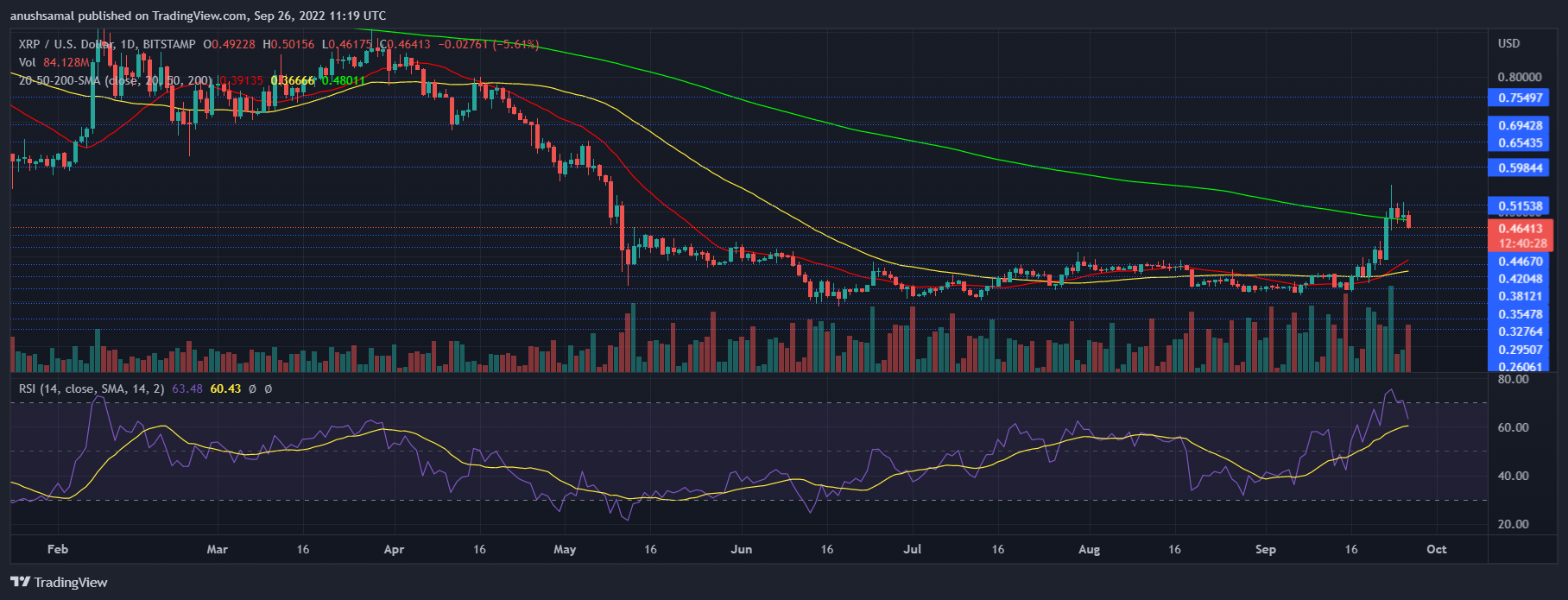Click the 0.42048 price level label
This screenshot has height=600, width=1568.
pyautogui.click(x=1520, y=278)
